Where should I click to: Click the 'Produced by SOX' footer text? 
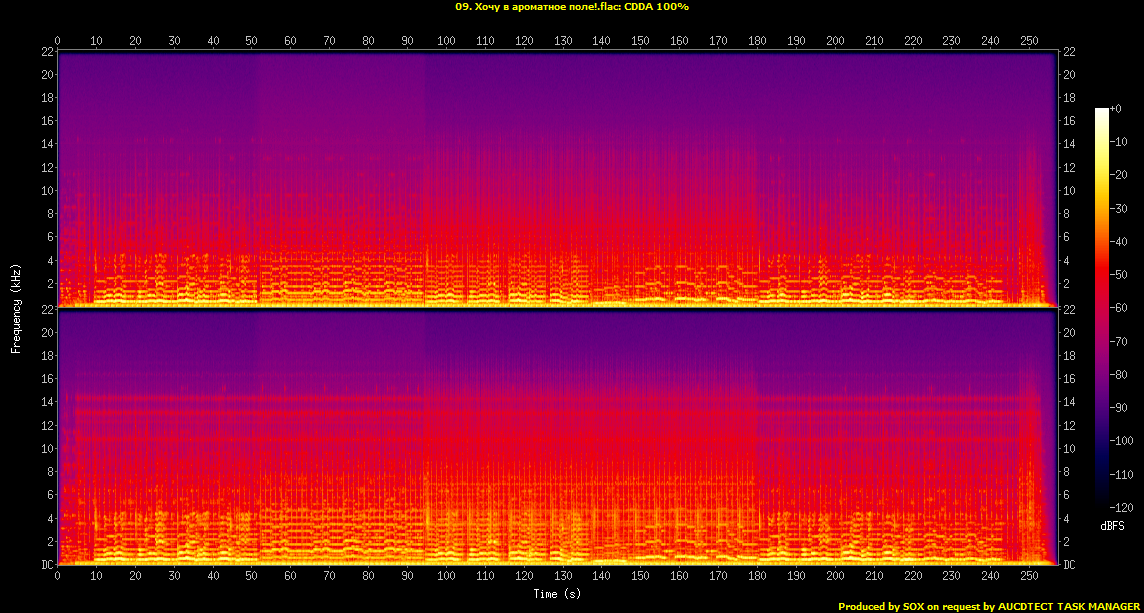[x=882, y=606]
